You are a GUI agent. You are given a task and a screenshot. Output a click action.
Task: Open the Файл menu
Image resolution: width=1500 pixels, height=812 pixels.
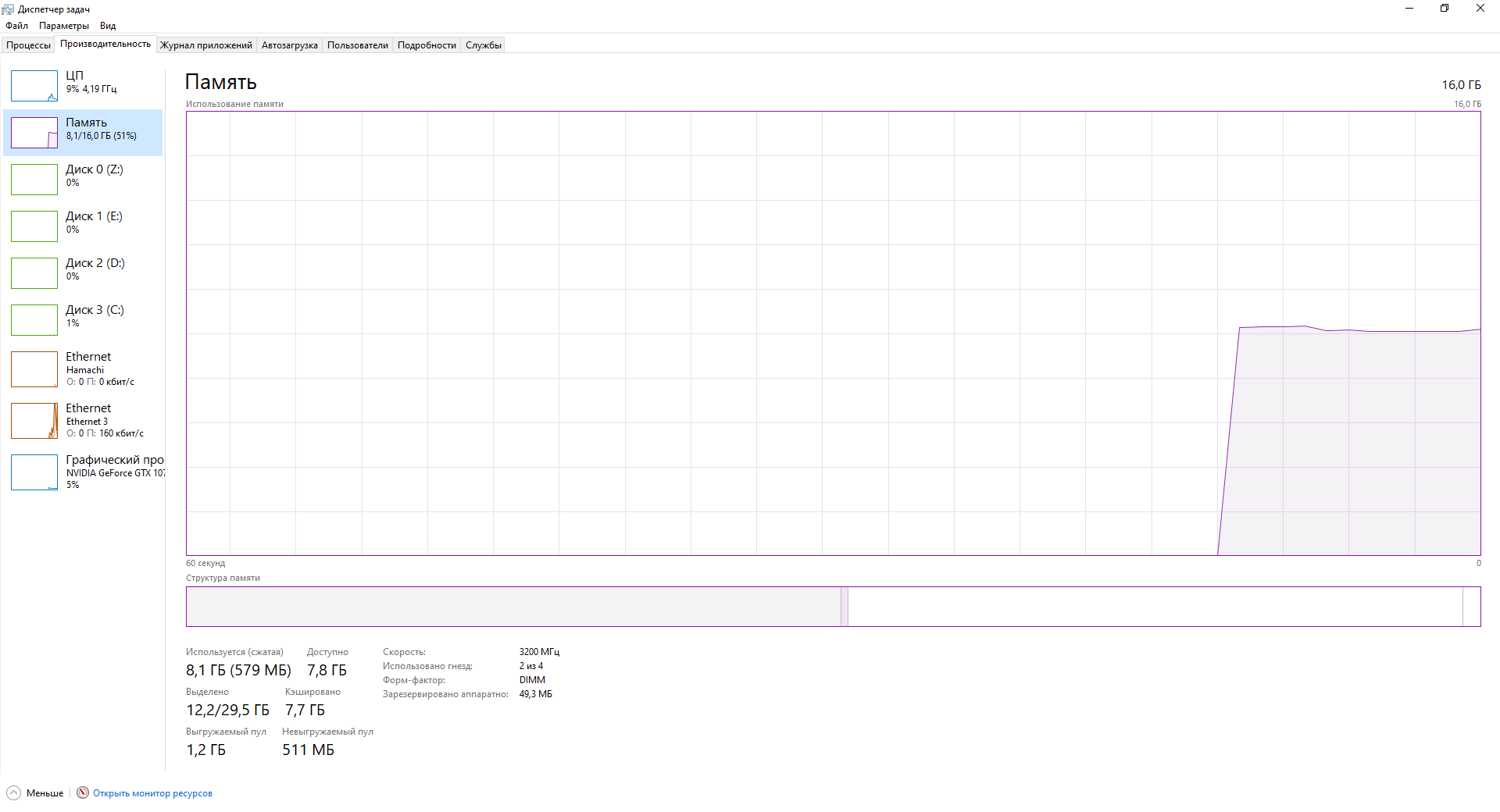pos(16,26)
